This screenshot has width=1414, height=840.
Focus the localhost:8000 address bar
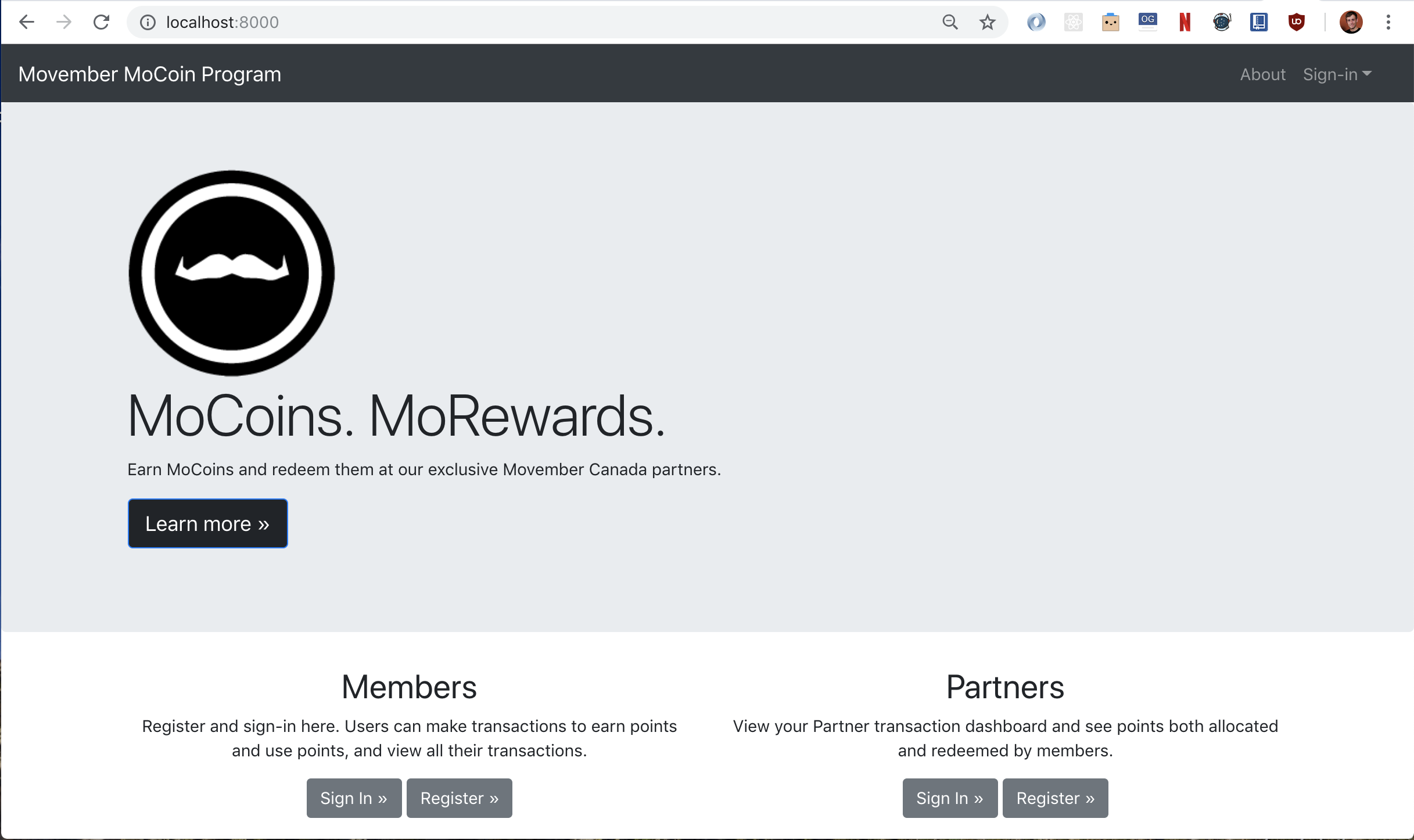pyautogui.click(x=523, y=22)
